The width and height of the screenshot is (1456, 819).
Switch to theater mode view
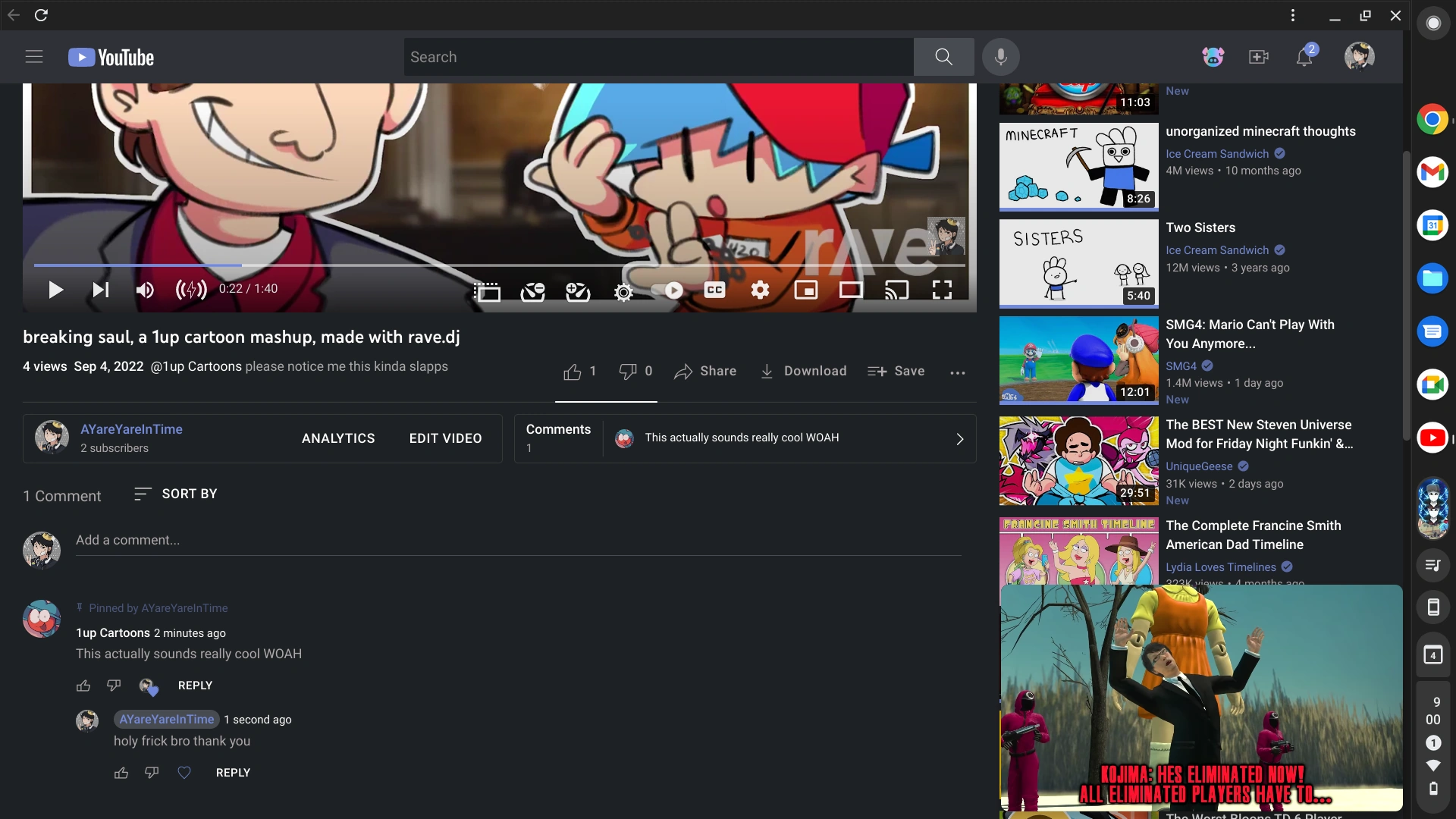tap(851, 290)
